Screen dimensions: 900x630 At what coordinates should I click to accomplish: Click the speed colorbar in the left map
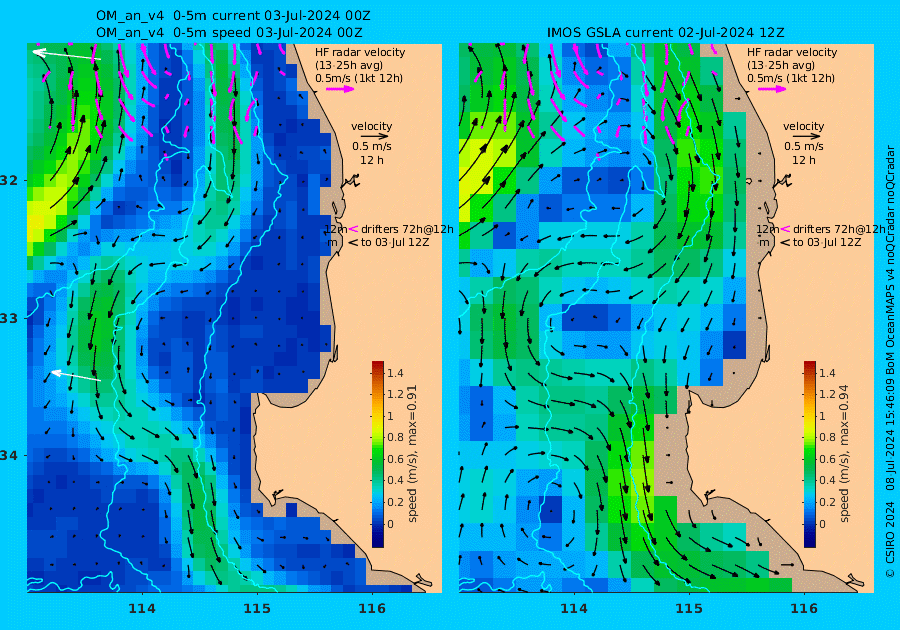378,454
